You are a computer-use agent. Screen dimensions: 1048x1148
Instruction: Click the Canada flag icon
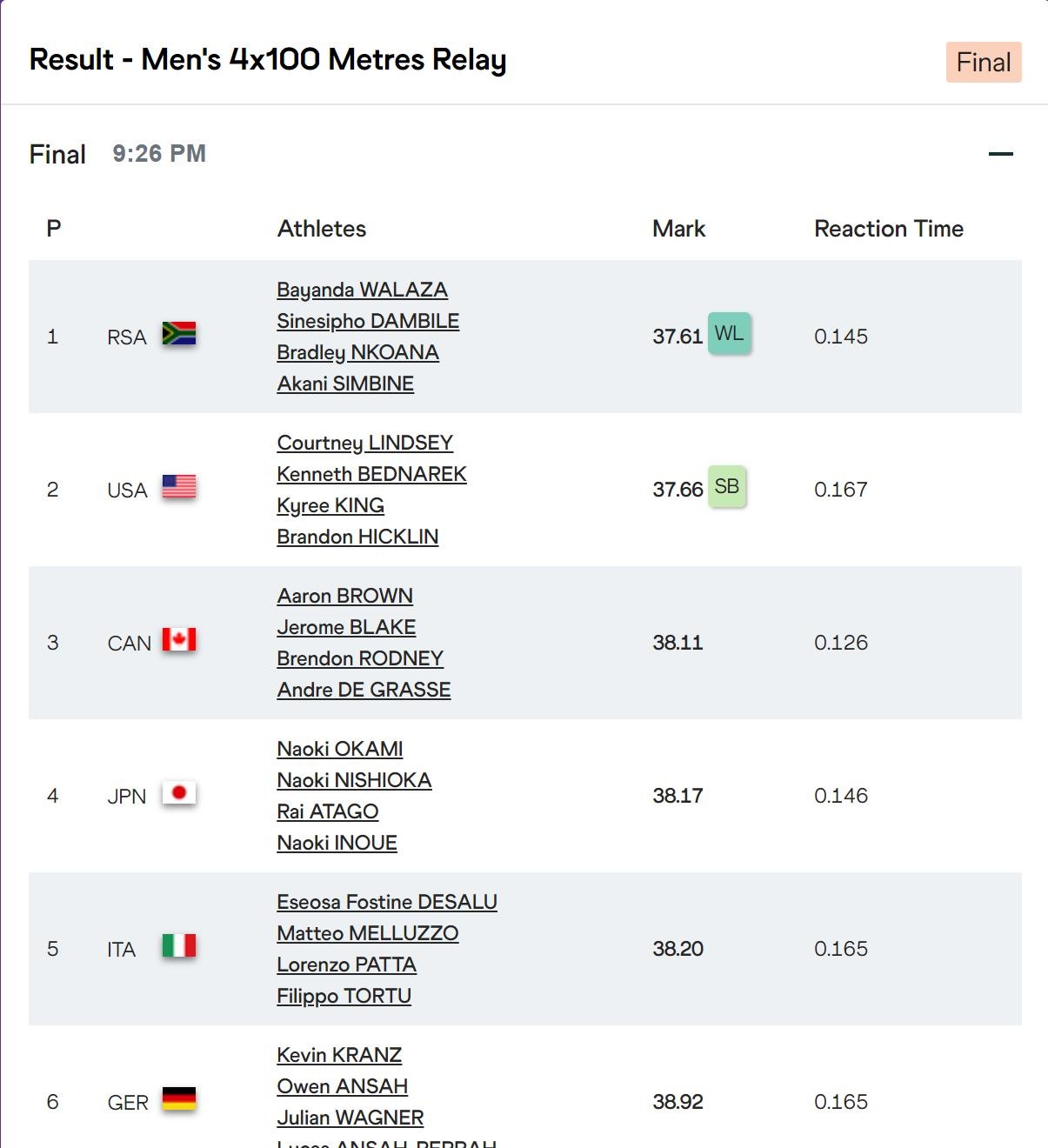179,640
